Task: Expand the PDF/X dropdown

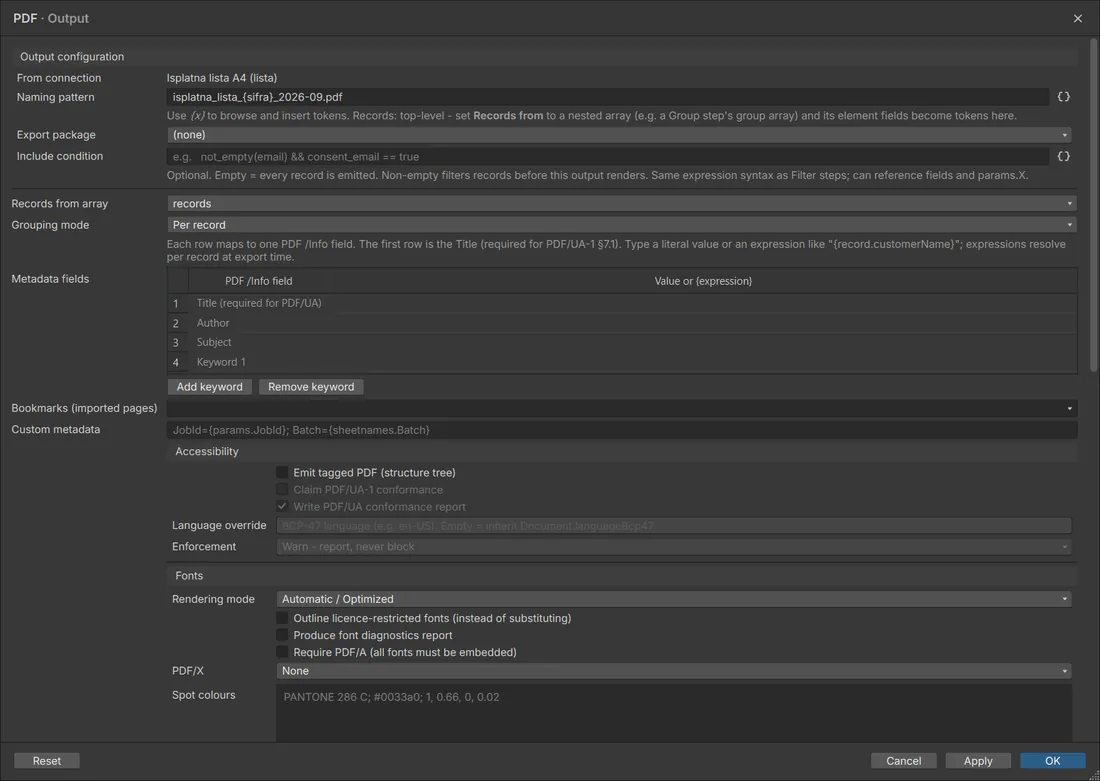Action: 674,671
